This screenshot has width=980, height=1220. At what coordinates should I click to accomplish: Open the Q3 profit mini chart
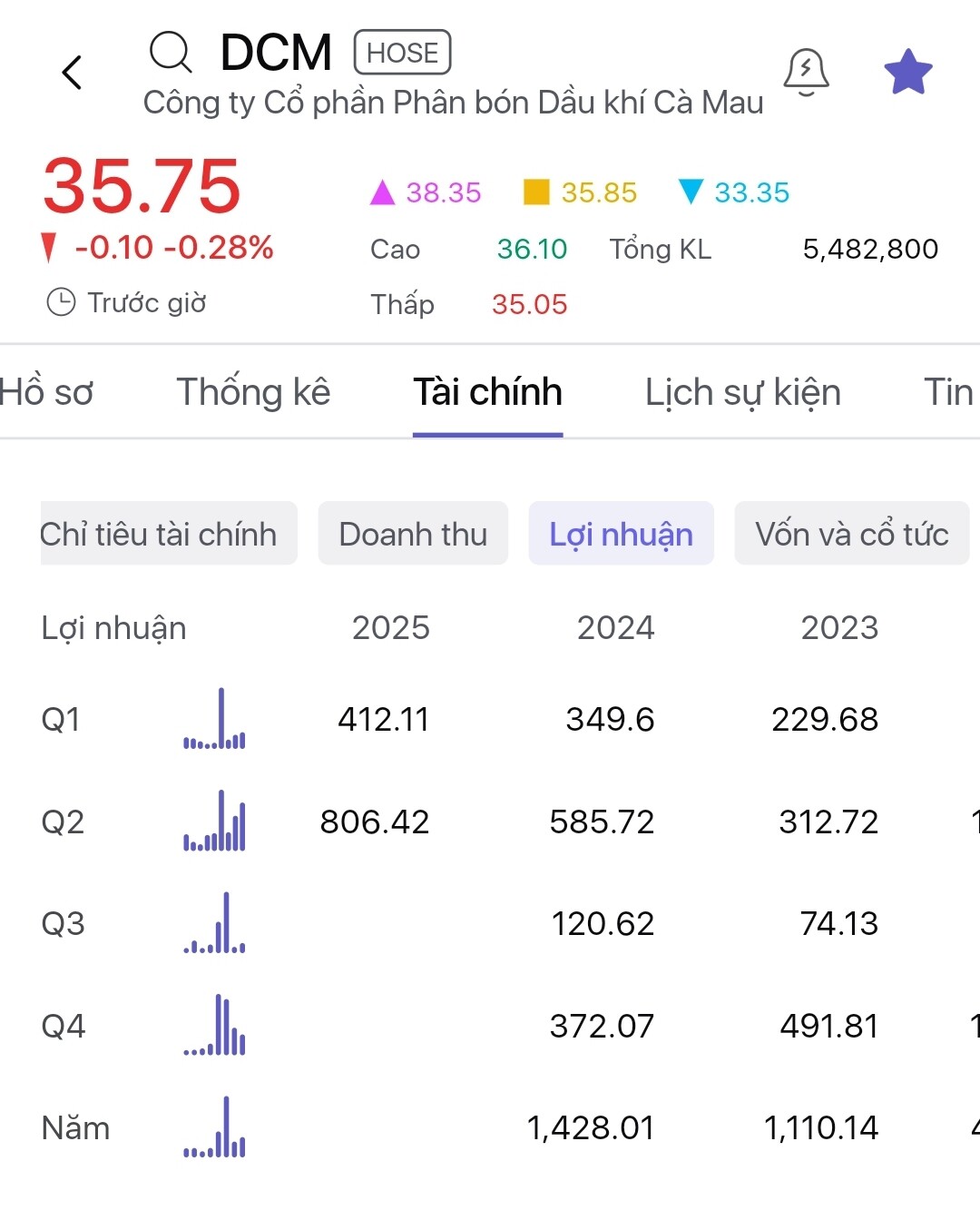pyautogui.click(x=215, y=923)
